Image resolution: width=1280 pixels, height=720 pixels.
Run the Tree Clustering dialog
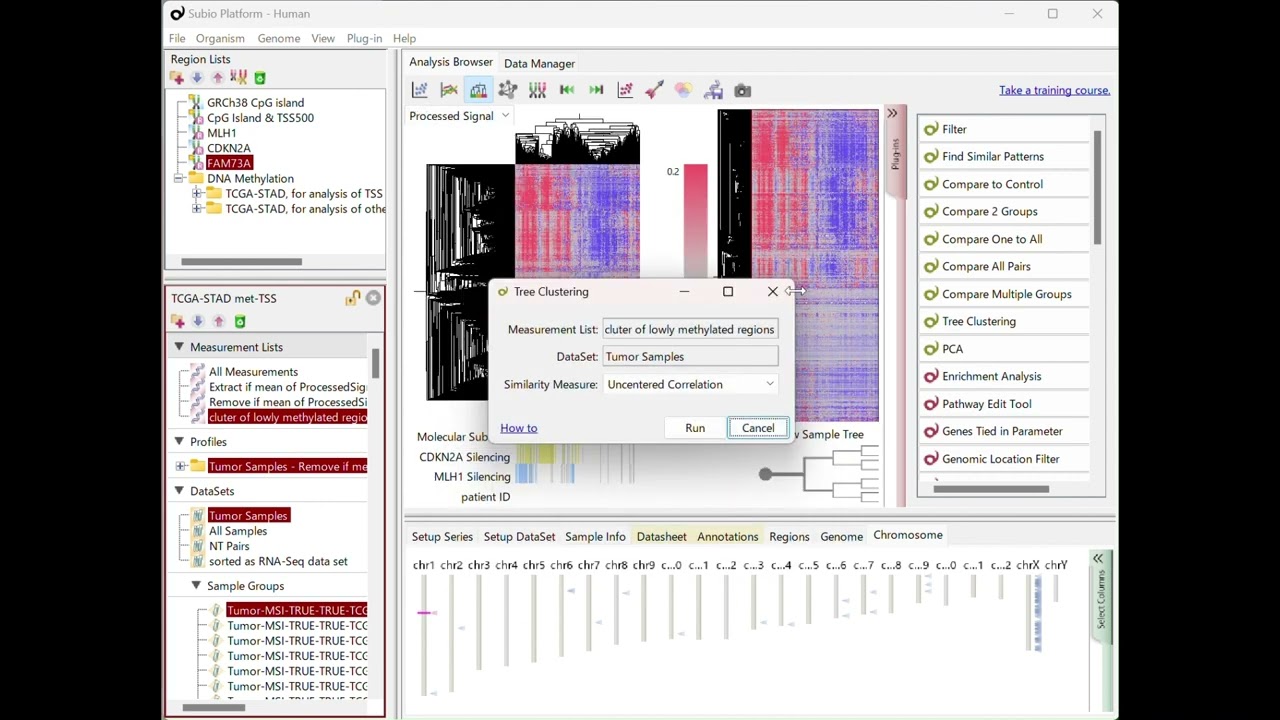[695, 428]
